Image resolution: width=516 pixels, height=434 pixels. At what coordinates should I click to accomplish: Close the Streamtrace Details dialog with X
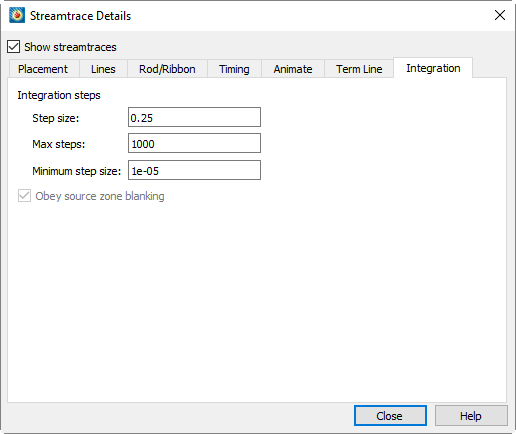coord(500,15)
